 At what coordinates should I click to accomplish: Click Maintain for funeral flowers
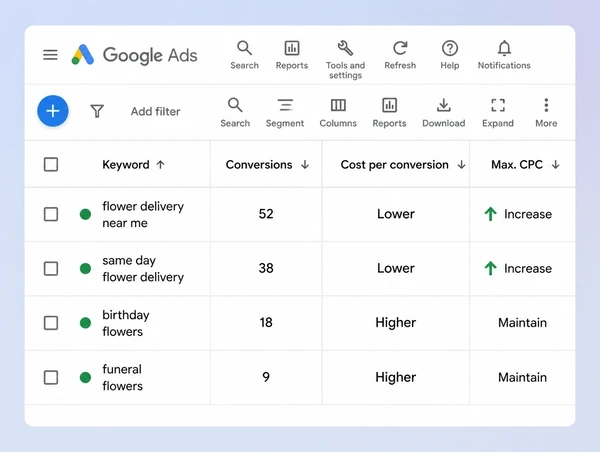point(522,377)
